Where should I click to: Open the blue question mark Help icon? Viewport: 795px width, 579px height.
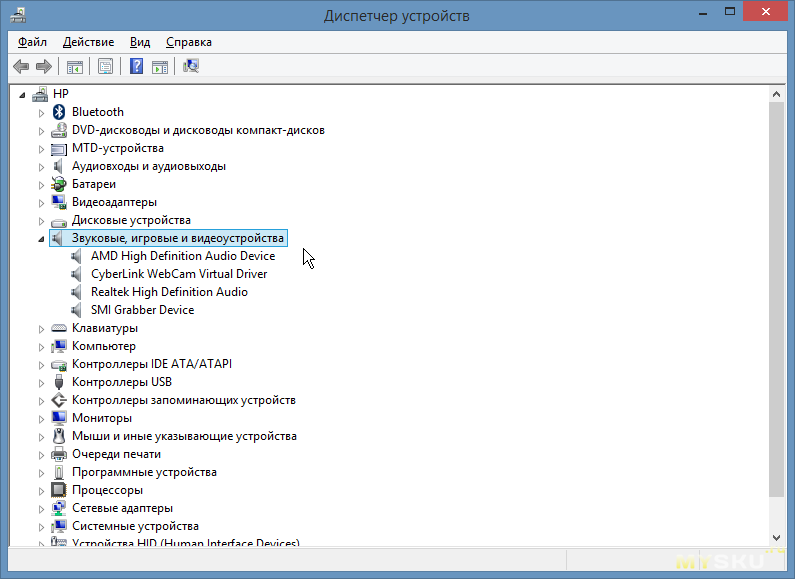136,66
